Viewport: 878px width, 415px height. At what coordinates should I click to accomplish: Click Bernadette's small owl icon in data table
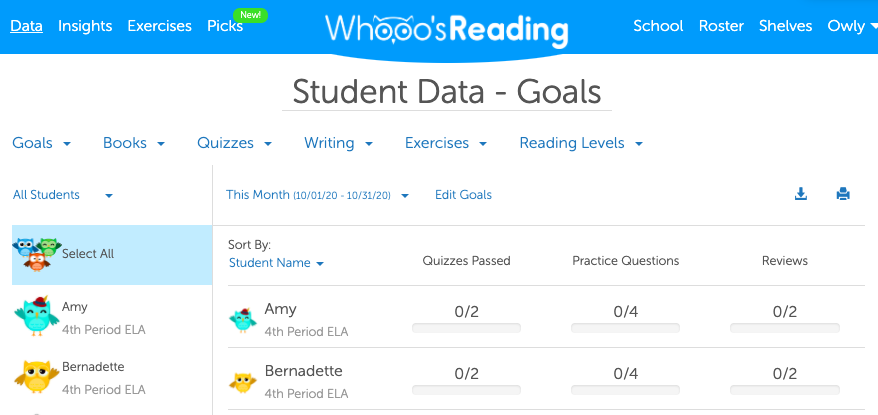click(243, 380)
